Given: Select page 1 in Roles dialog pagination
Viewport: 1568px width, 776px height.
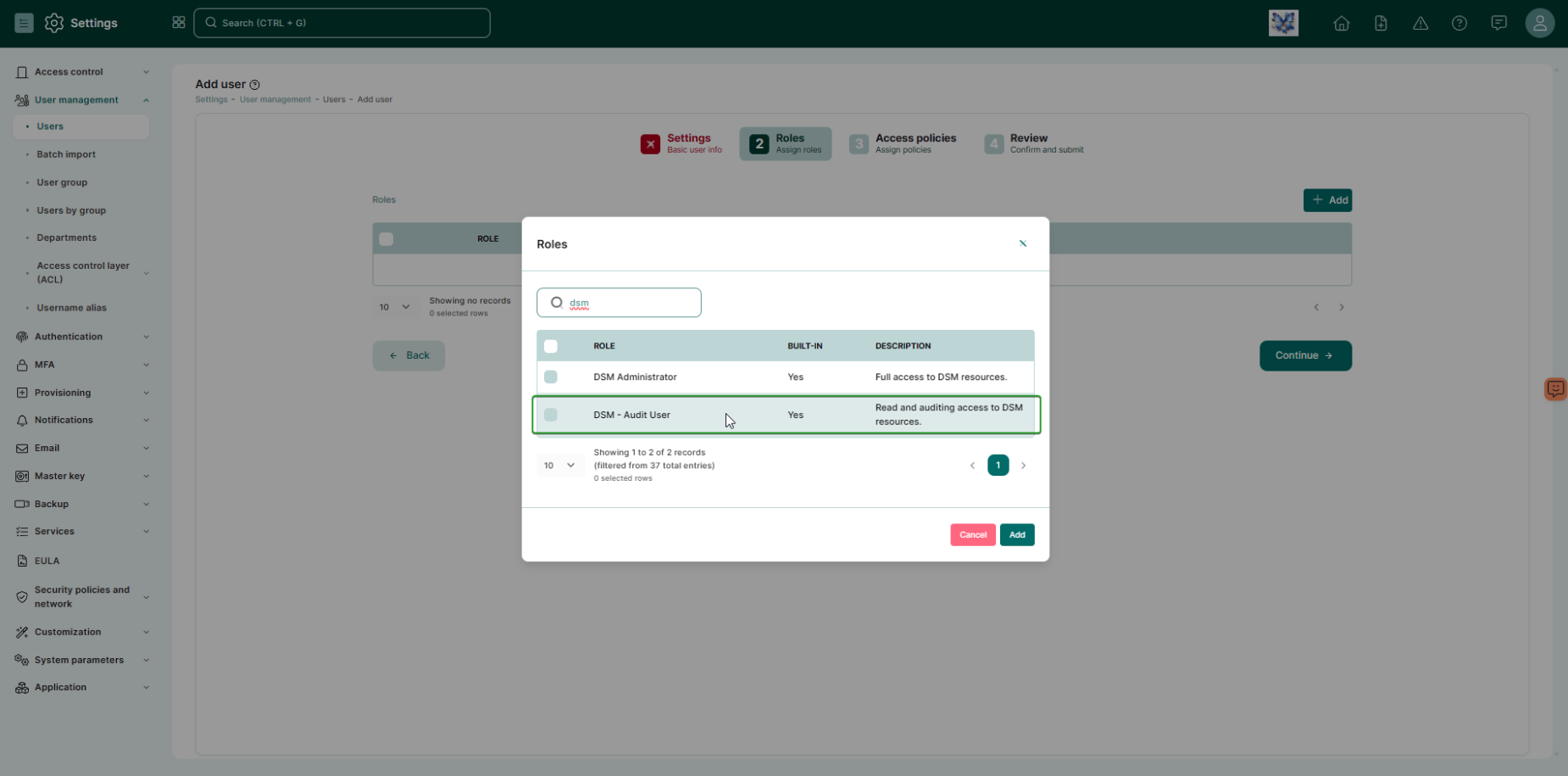Looking at the screenshot, I should [x=998, y=465].
